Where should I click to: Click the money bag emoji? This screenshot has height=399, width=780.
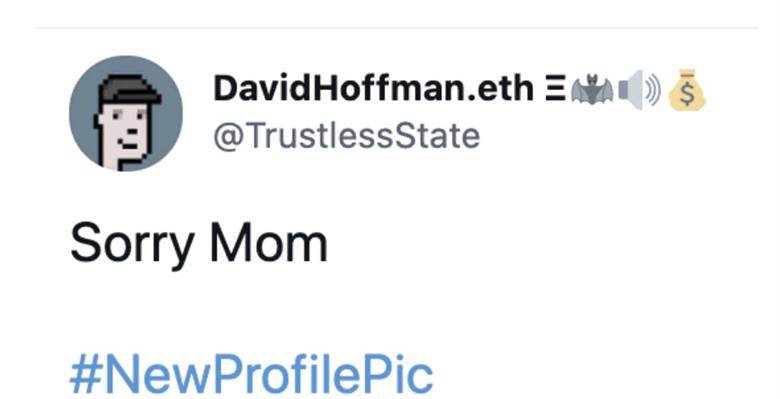pos(687,90)
